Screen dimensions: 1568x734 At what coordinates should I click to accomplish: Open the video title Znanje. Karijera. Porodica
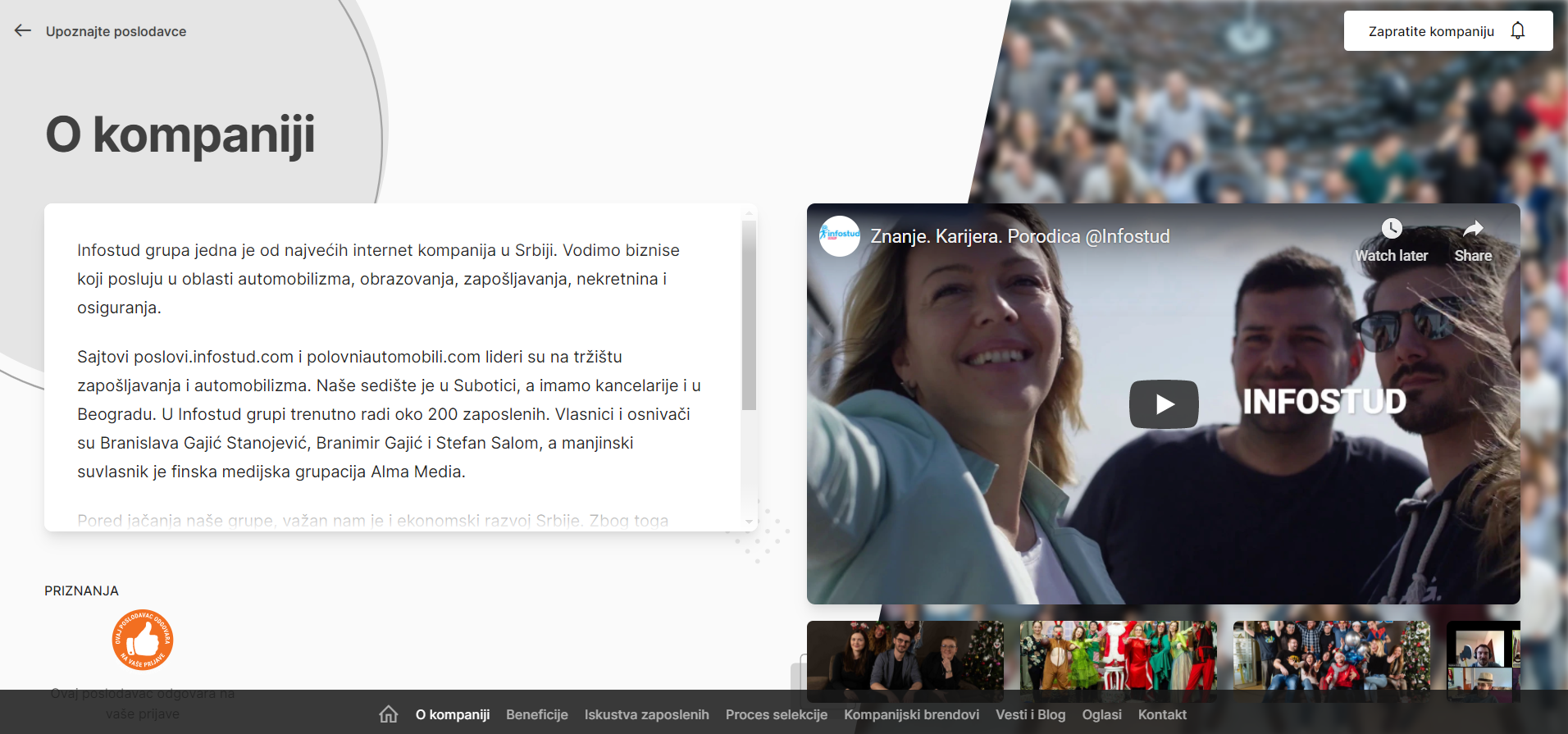click(x=1019, y=236)
